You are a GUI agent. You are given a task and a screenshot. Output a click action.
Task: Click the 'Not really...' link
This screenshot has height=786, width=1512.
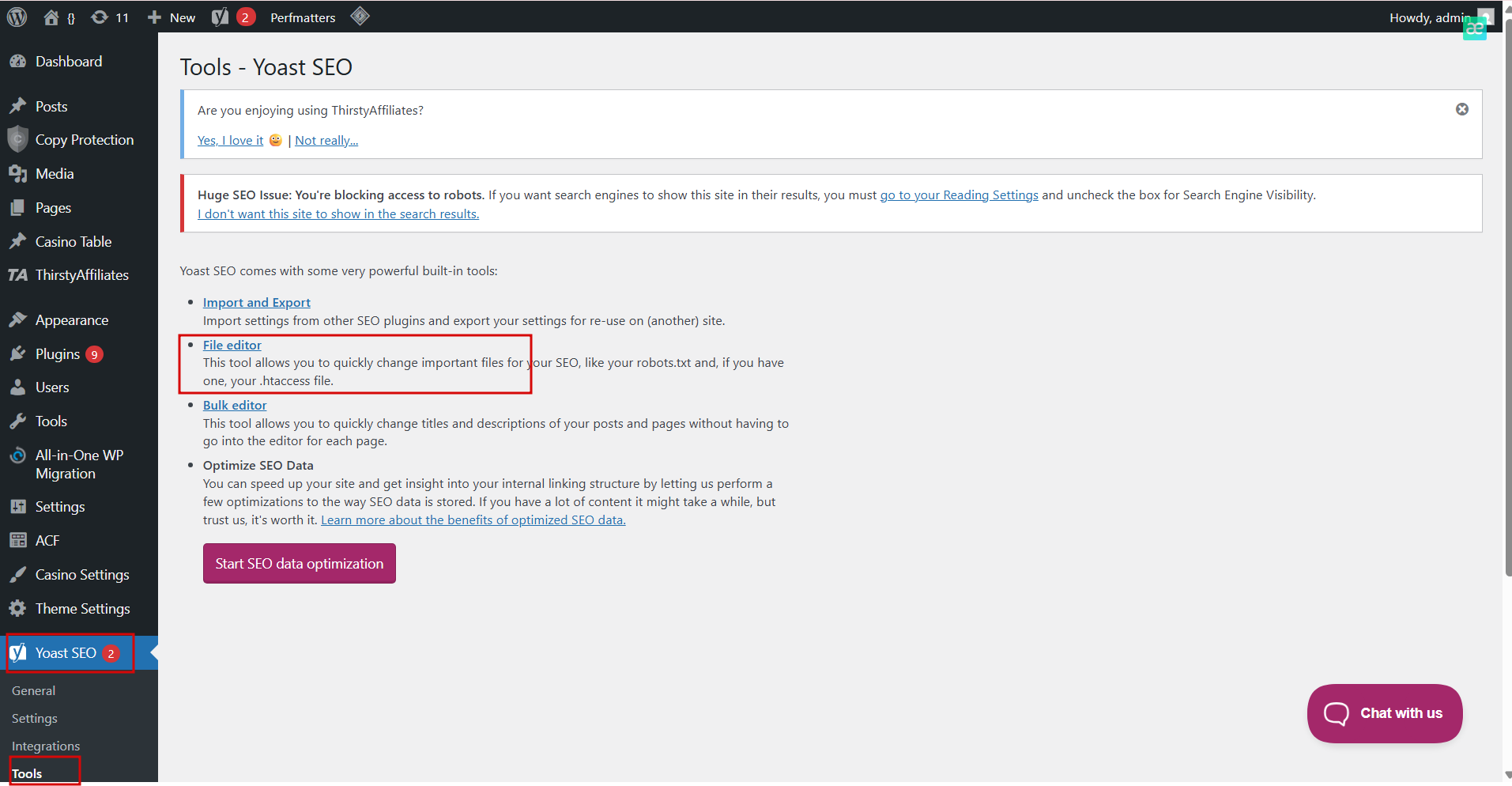(326, 140)
